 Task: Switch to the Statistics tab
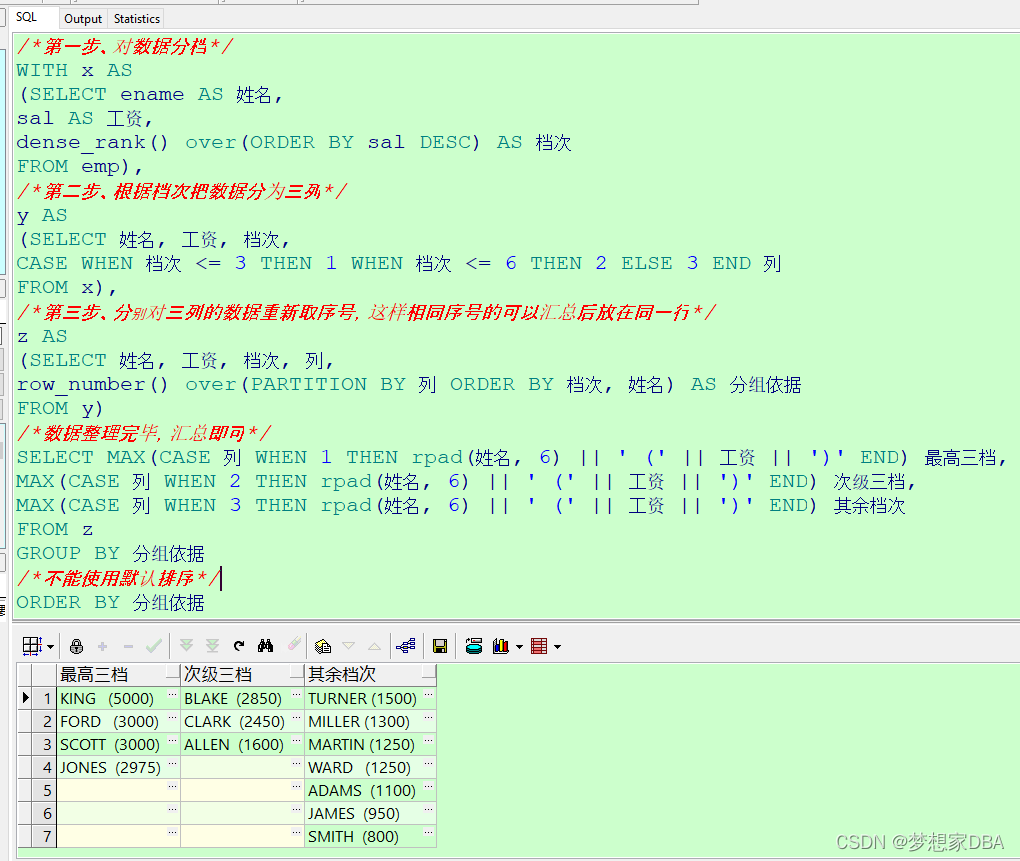tap(136, 18)
